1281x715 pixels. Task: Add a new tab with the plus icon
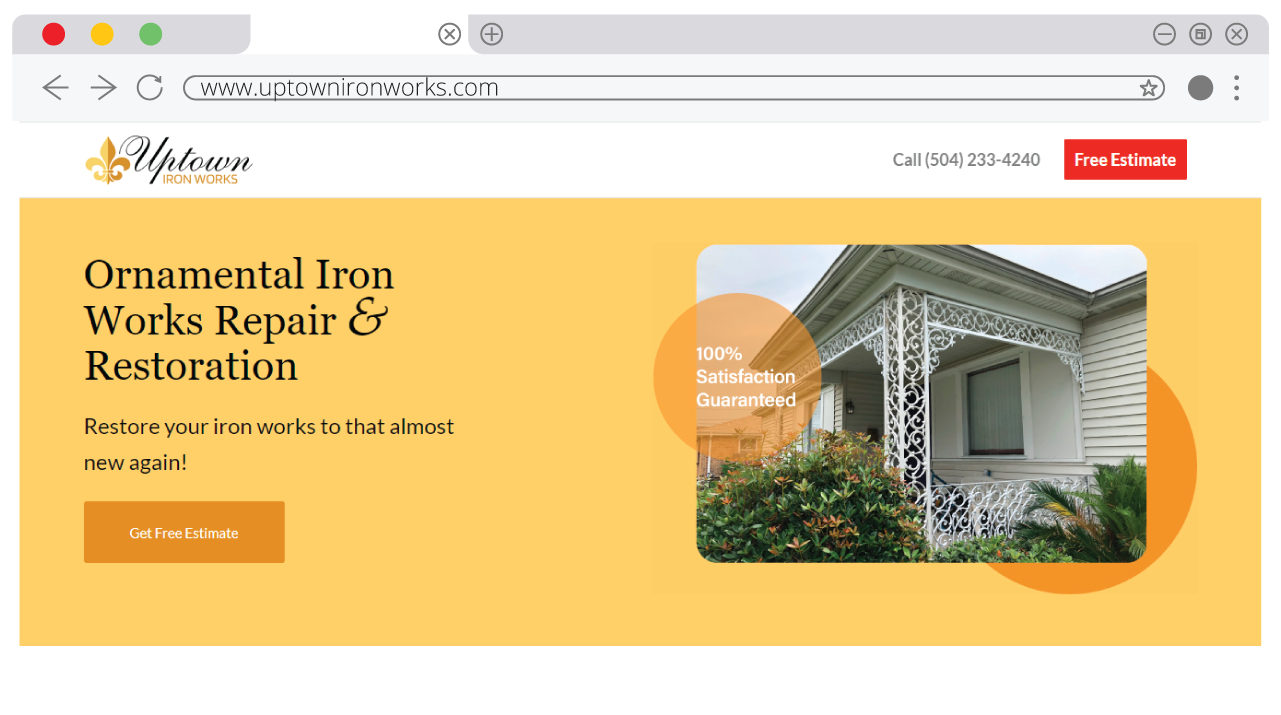(491, 35)
